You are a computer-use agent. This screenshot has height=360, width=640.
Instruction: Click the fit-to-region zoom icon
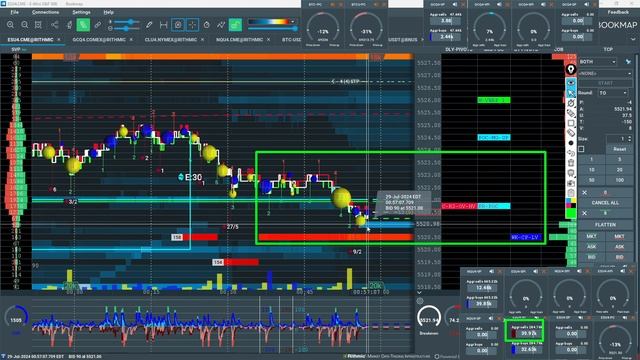pyautogui.click(x=38, y=25)
